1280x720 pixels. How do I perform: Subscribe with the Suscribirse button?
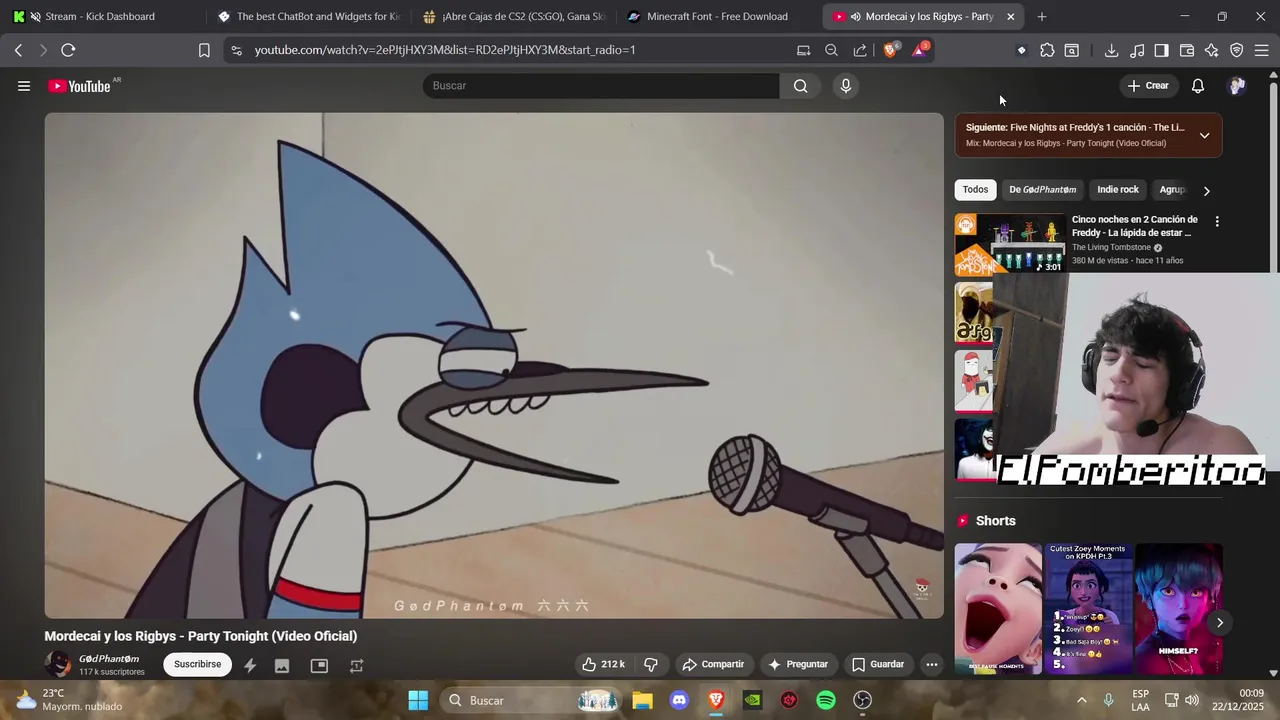(x=198, y=664)
